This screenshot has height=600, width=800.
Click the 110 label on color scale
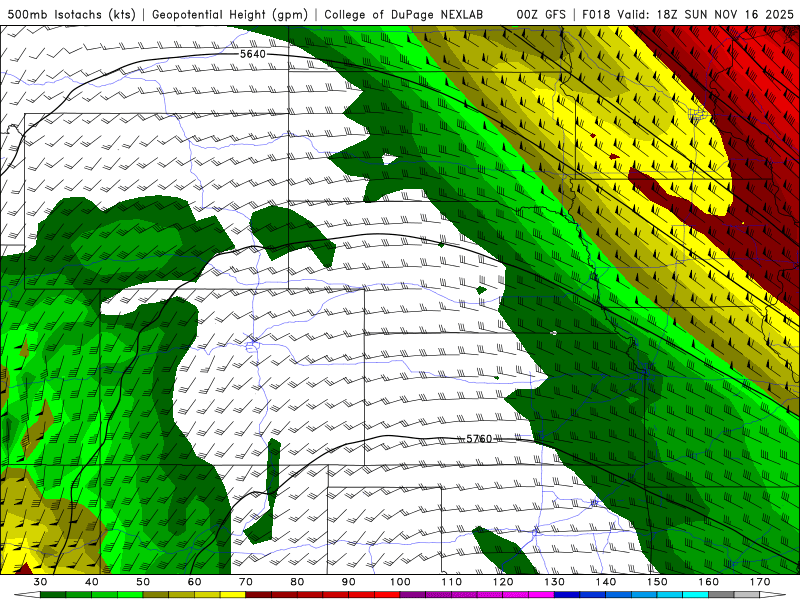pos(452,582)
